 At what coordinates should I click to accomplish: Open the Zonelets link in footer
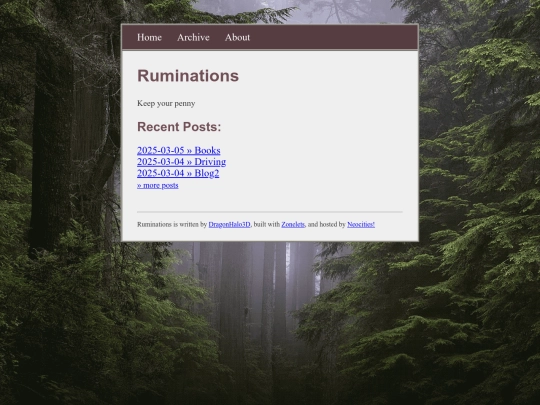(293, 224)
